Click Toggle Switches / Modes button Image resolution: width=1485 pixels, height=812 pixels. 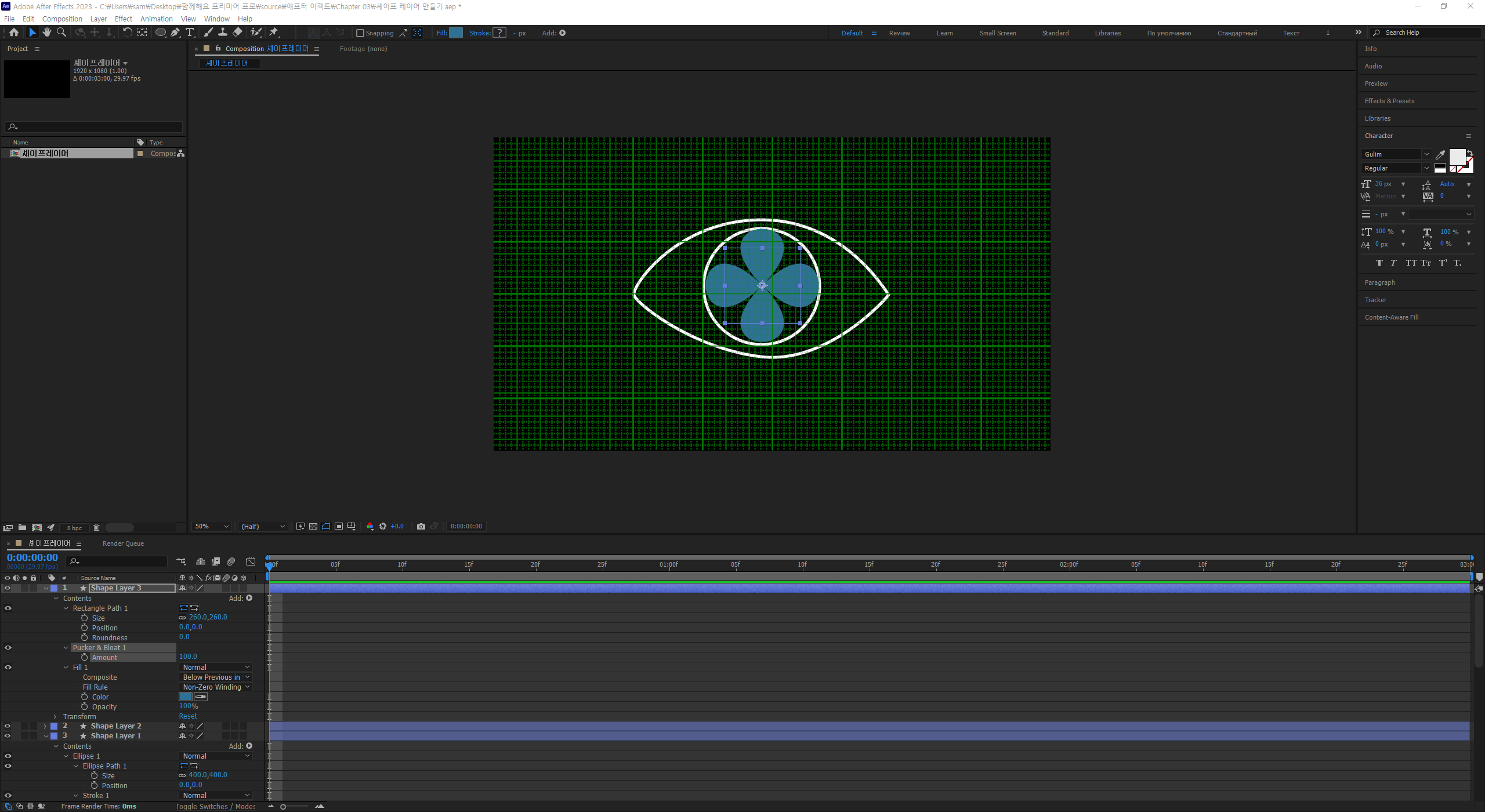pos(216,806)
